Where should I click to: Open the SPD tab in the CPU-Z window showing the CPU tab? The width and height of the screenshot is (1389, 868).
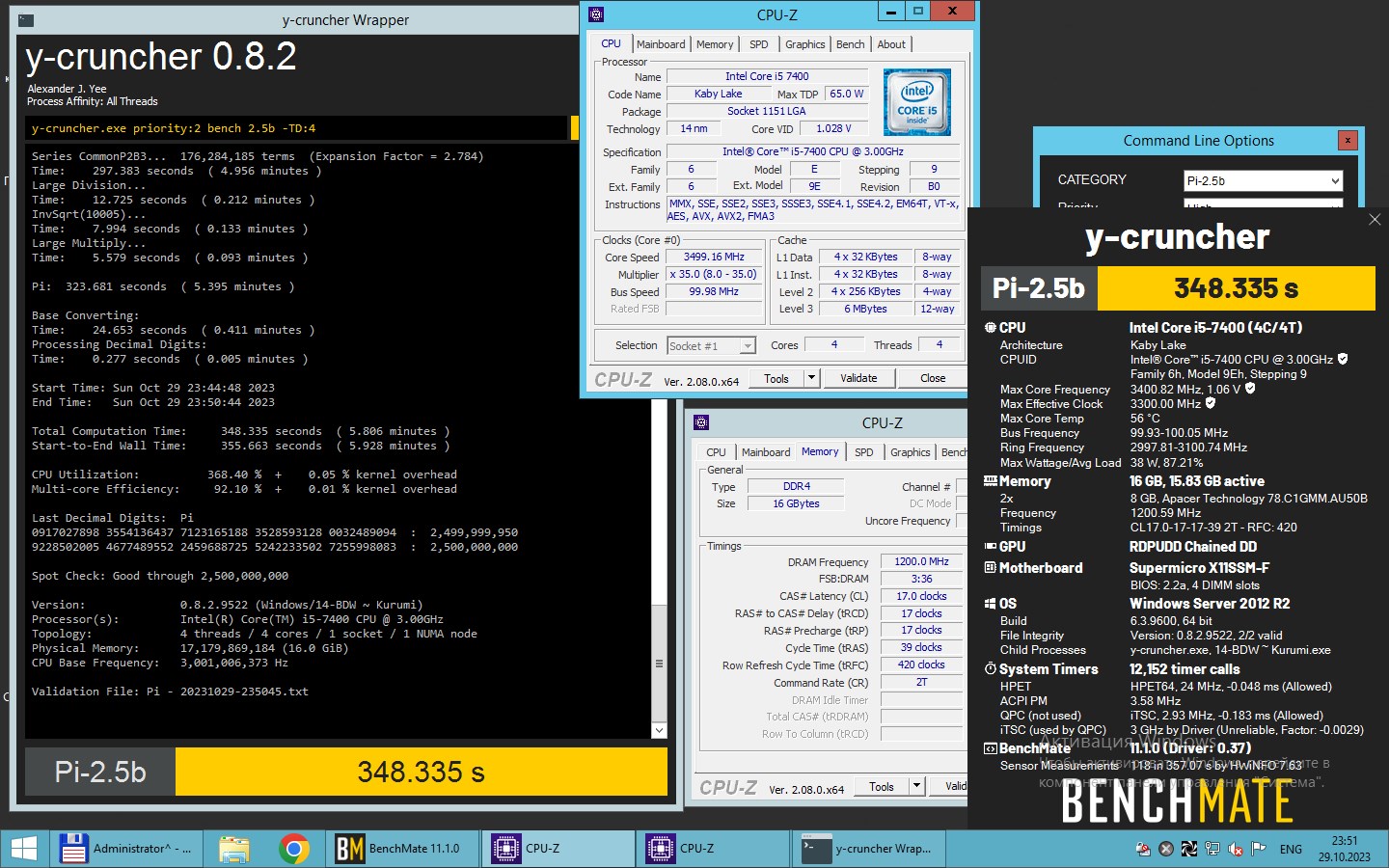[x=759, y=44]
